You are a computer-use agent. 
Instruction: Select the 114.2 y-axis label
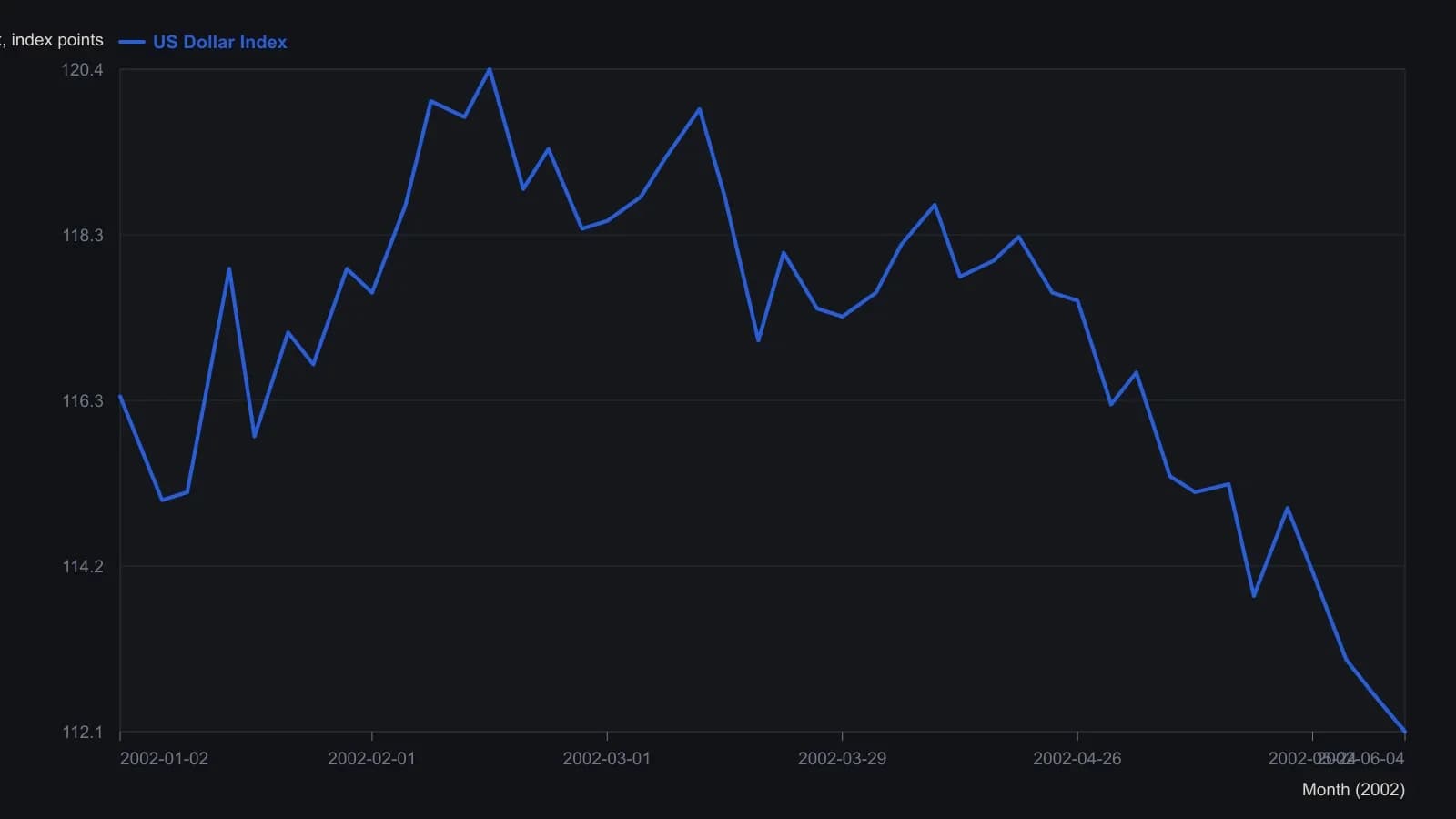(x=83, y=567)
